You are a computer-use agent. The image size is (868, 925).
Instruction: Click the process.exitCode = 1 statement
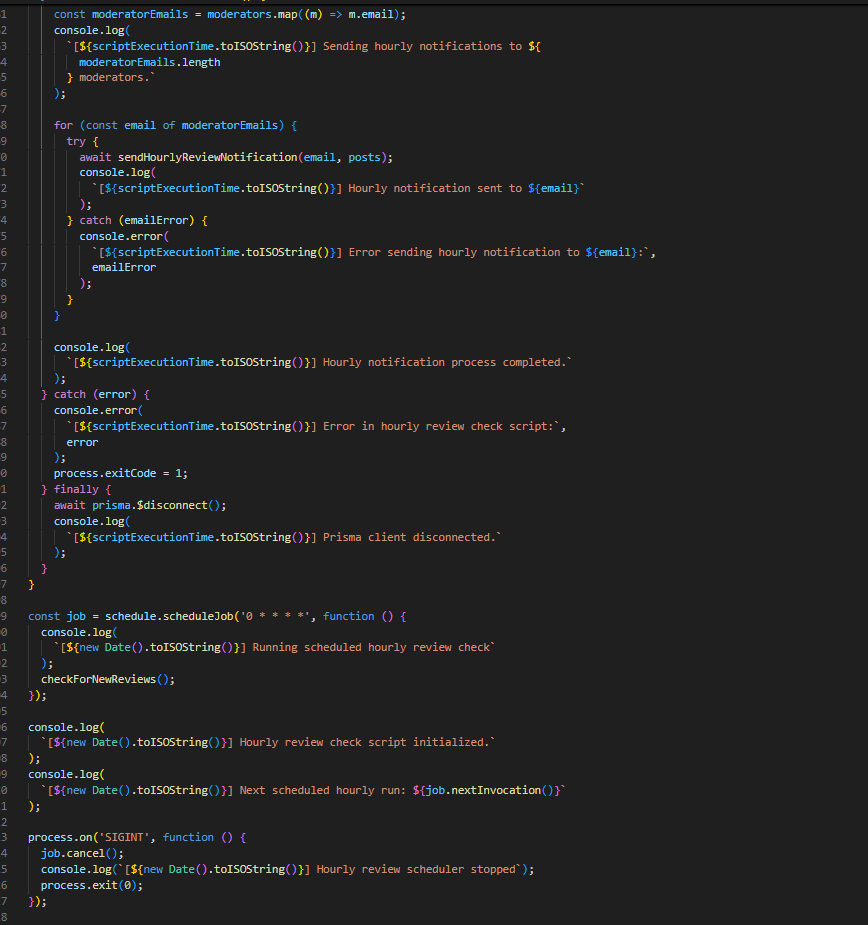[x=120, y=473]
